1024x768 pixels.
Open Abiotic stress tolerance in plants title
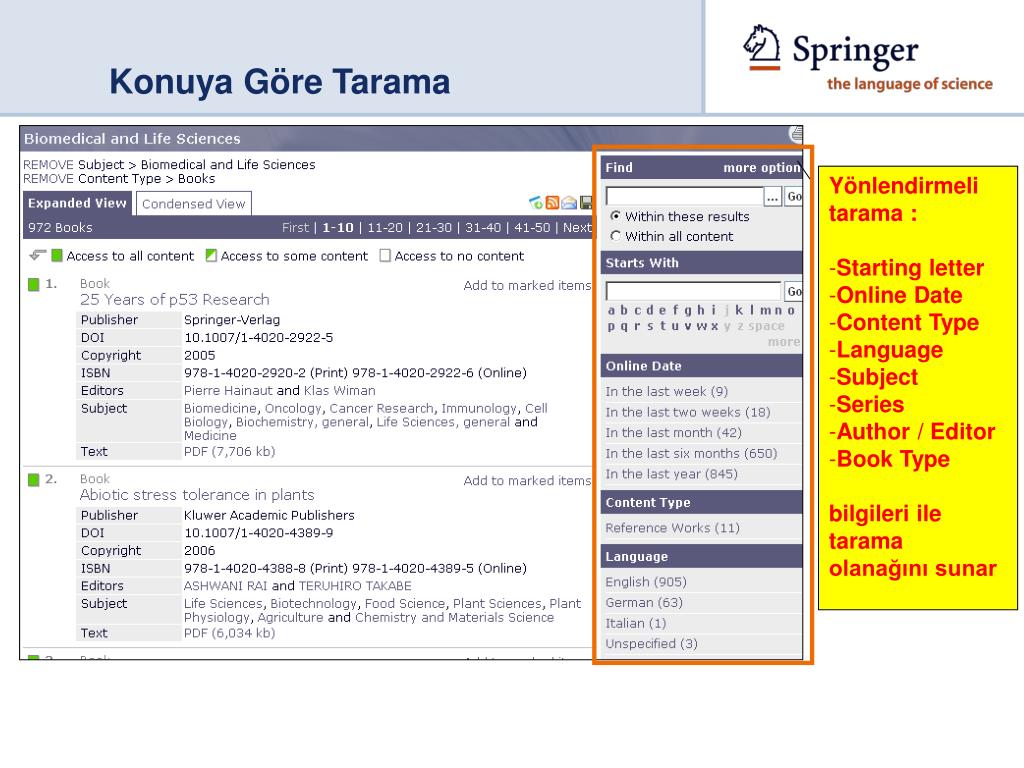[197, 495]
